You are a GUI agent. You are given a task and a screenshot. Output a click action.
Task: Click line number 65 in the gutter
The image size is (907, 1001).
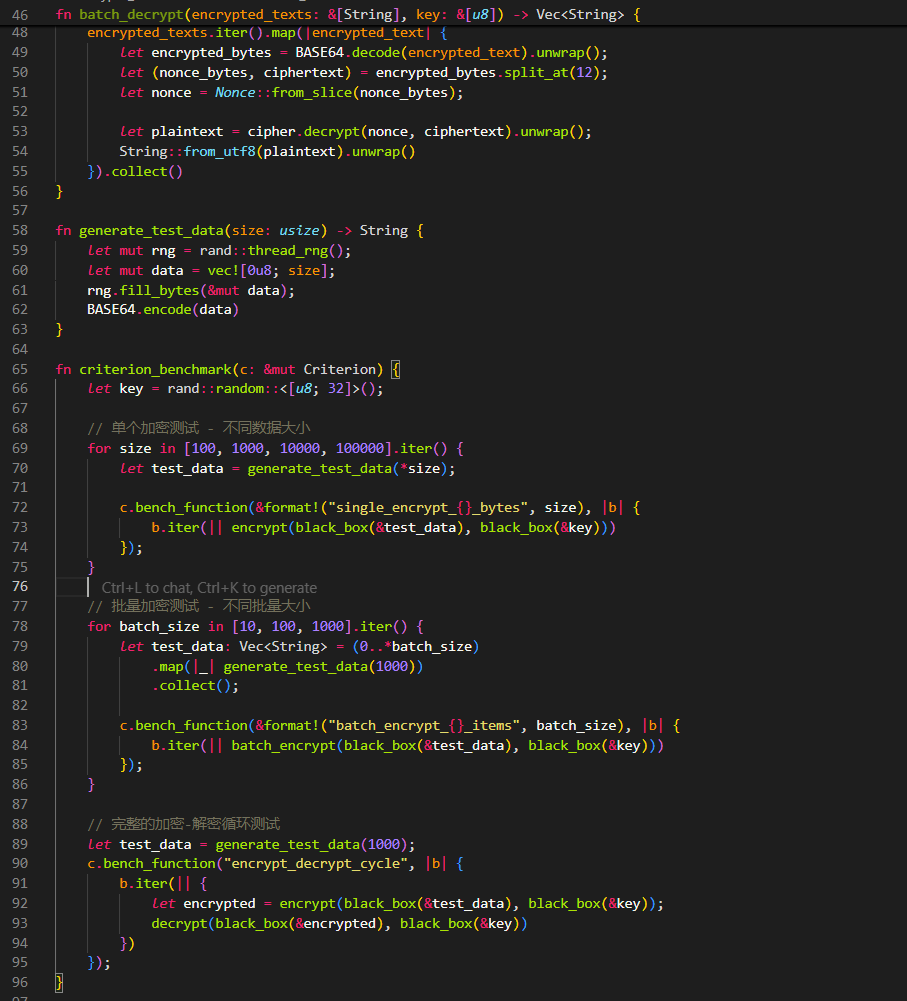pyautogui.click(x=20, y=369)
